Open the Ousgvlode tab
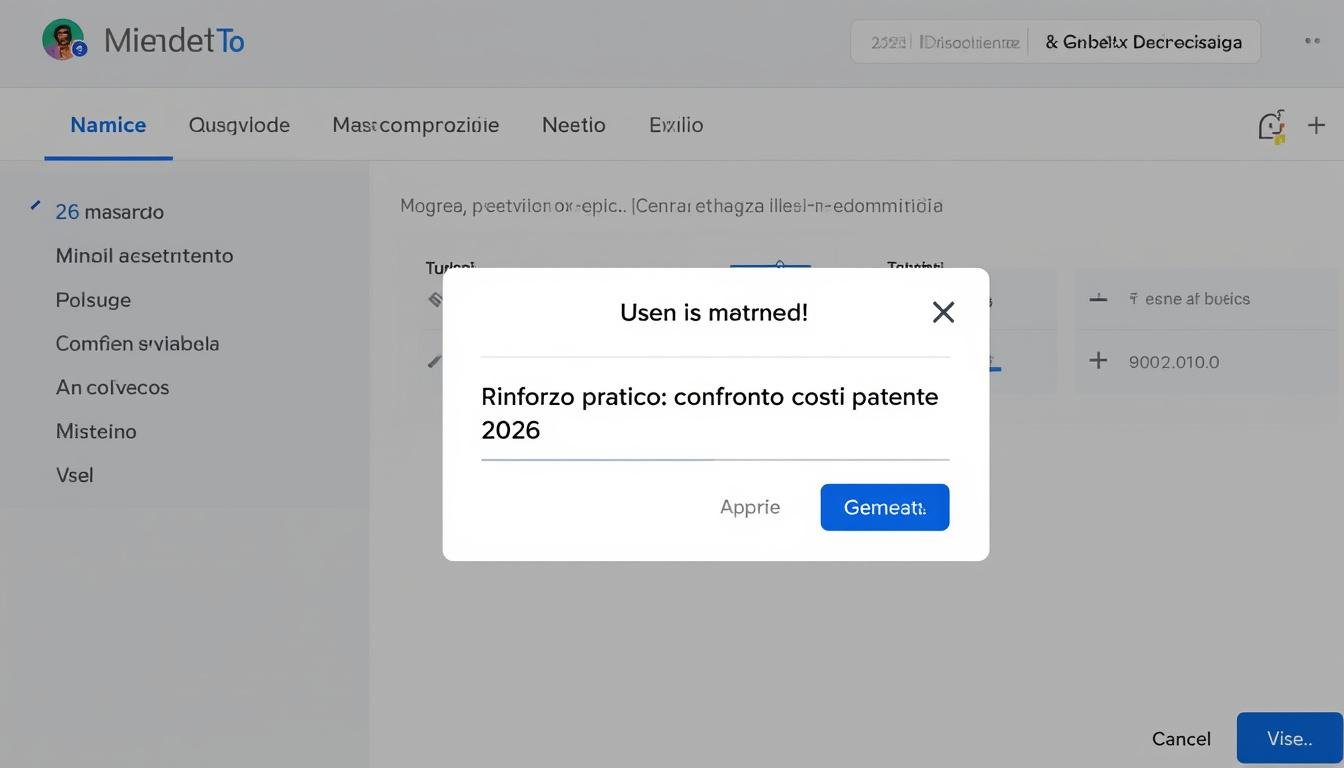The height and width of the screenshot is (768, 1344). (239, 125)
